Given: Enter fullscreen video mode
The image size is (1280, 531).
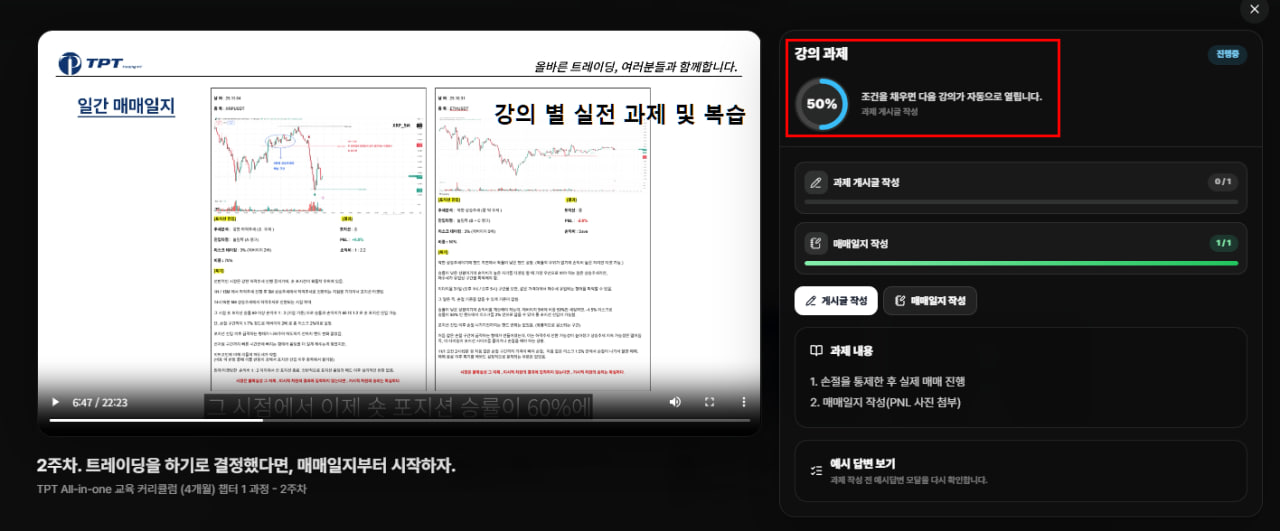Looking at the screenshot, I should [x=709, y=402].
